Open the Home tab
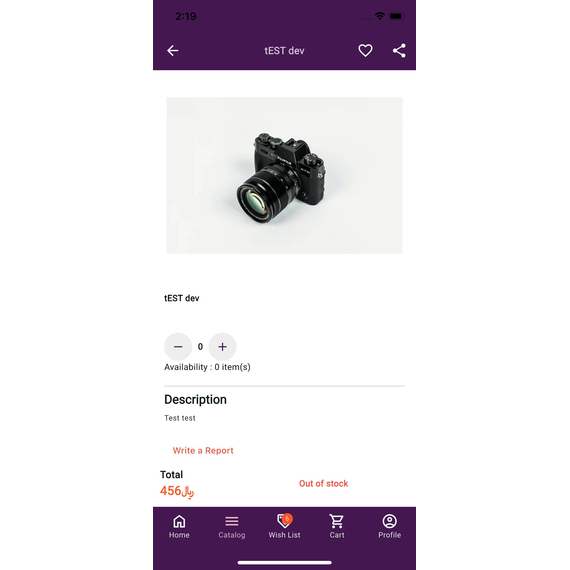This screenshot has width=570, height=570. click(x=179, y=526)
